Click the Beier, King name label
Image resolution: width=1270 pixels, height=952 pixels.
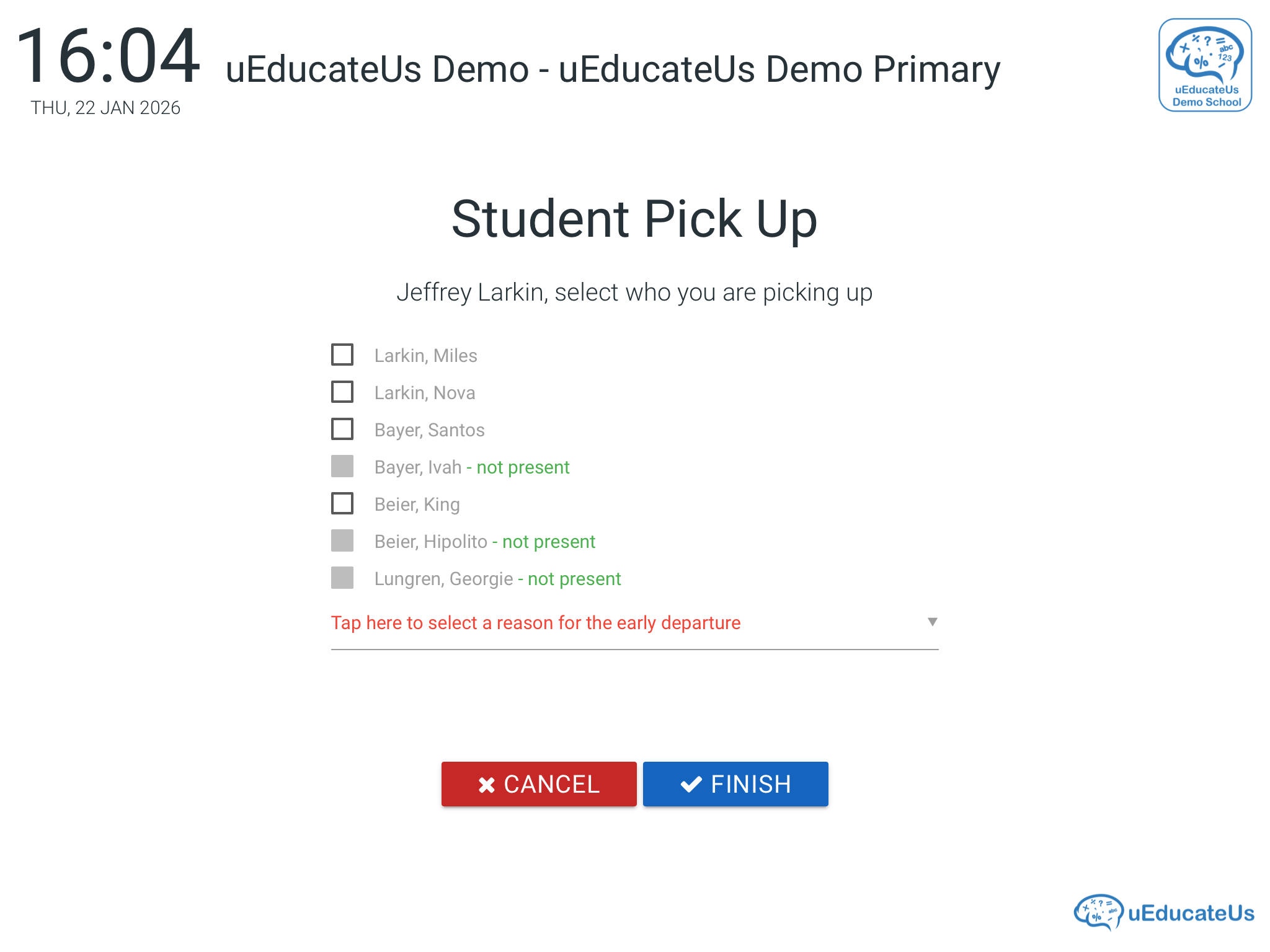(x=417, y=505)
